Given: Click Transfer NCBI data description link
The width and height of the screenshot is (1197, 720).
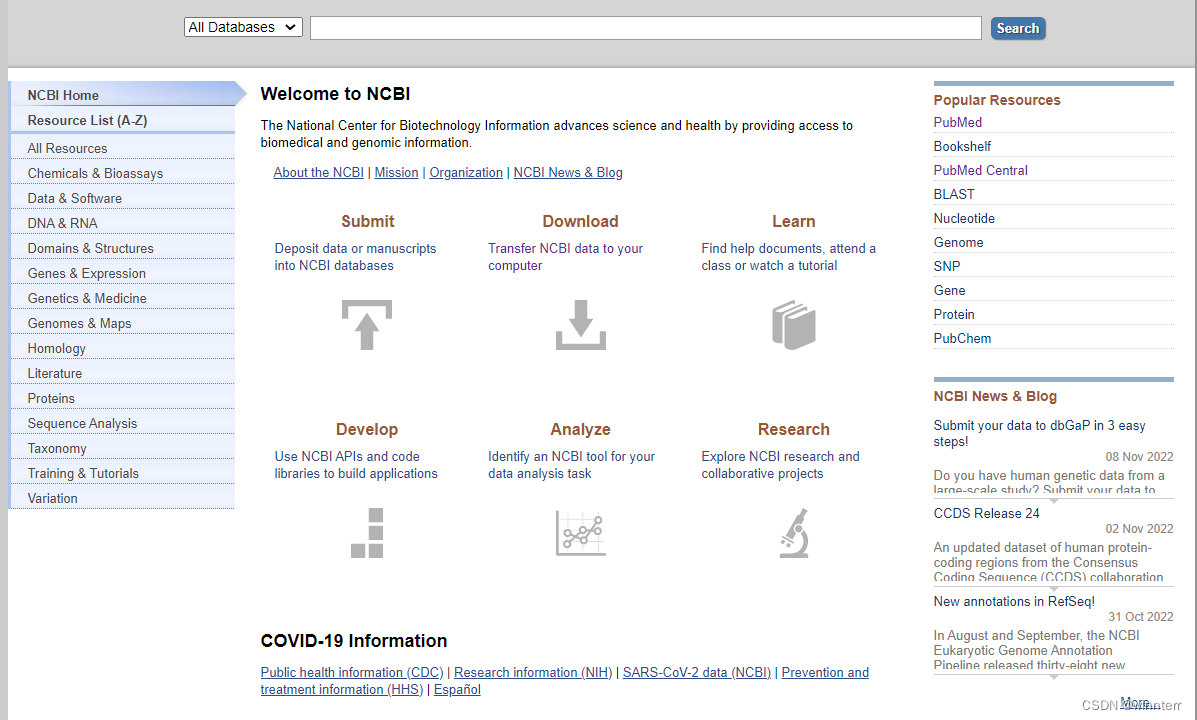Looking at the screenshot, I should 565,257.
